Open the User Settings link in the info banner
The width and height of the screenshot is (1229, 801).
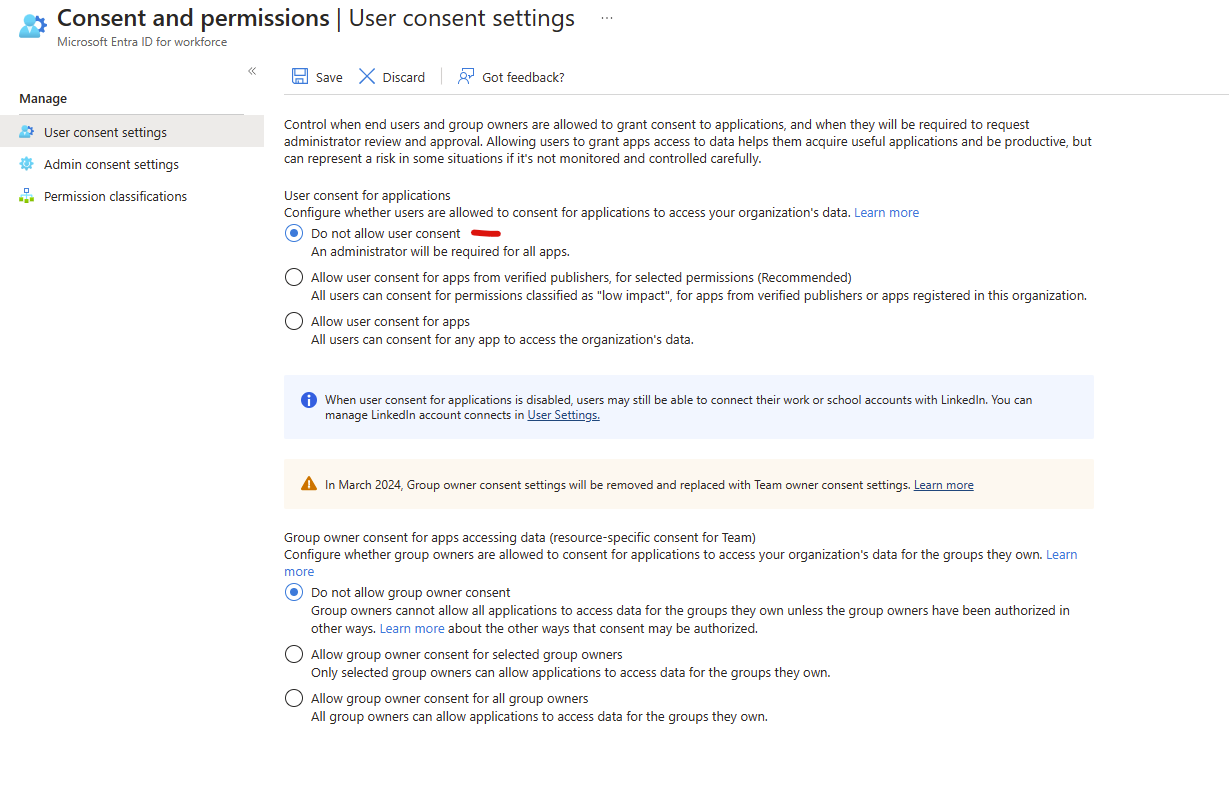tap(563, 414)
